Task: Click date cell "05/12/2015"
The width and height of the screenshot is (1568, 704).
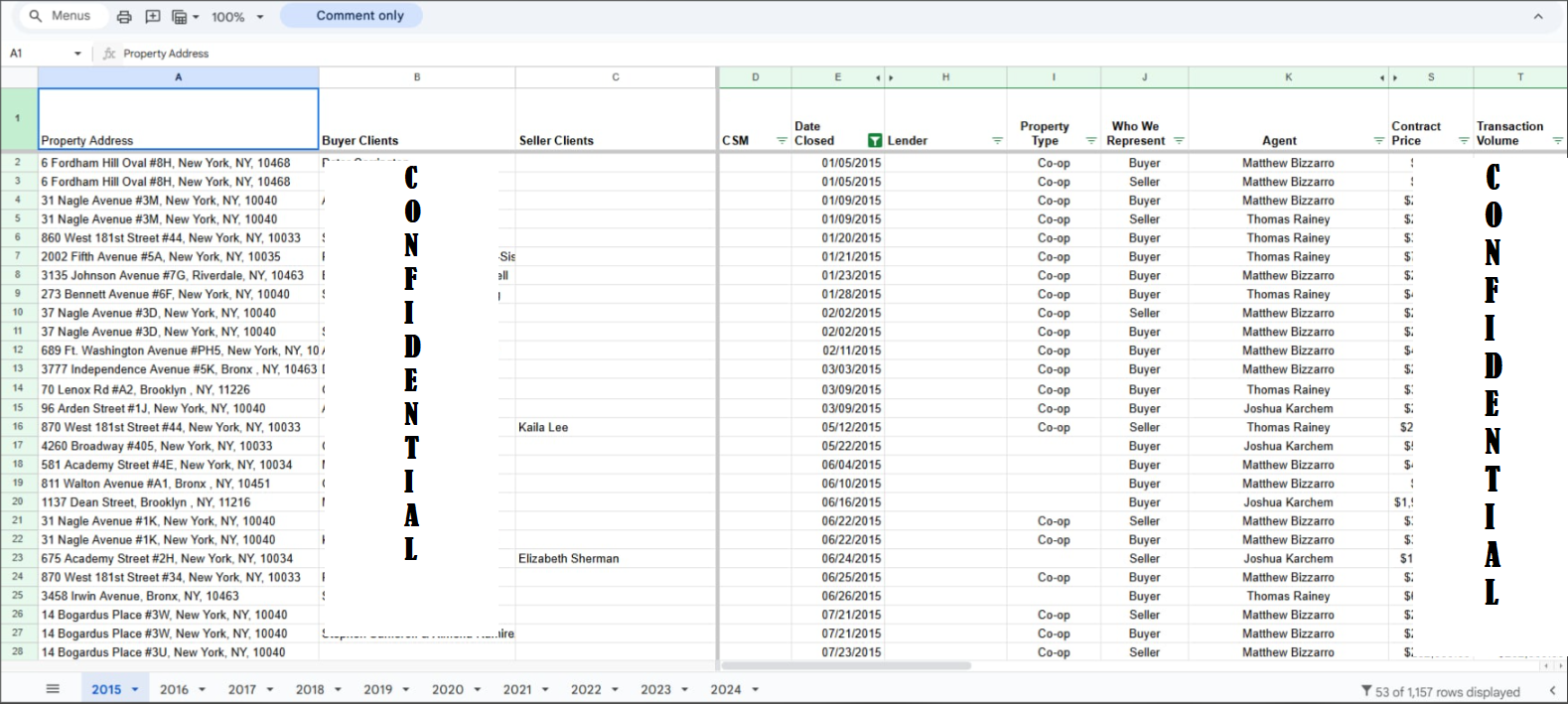Action: point(851,427)
